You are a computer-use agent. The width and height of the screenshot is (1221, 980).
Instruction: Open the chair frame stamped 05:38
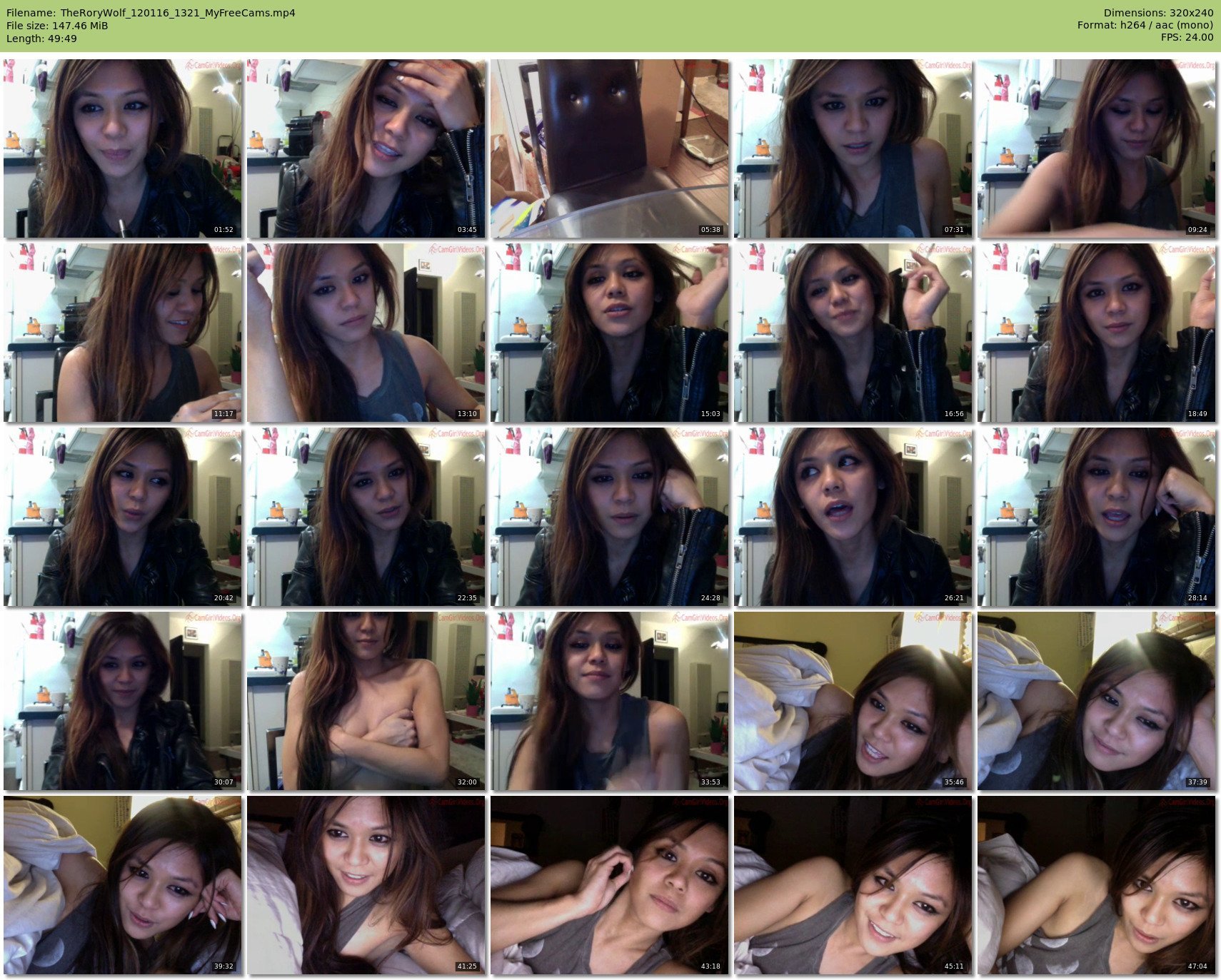pos(610,148)
